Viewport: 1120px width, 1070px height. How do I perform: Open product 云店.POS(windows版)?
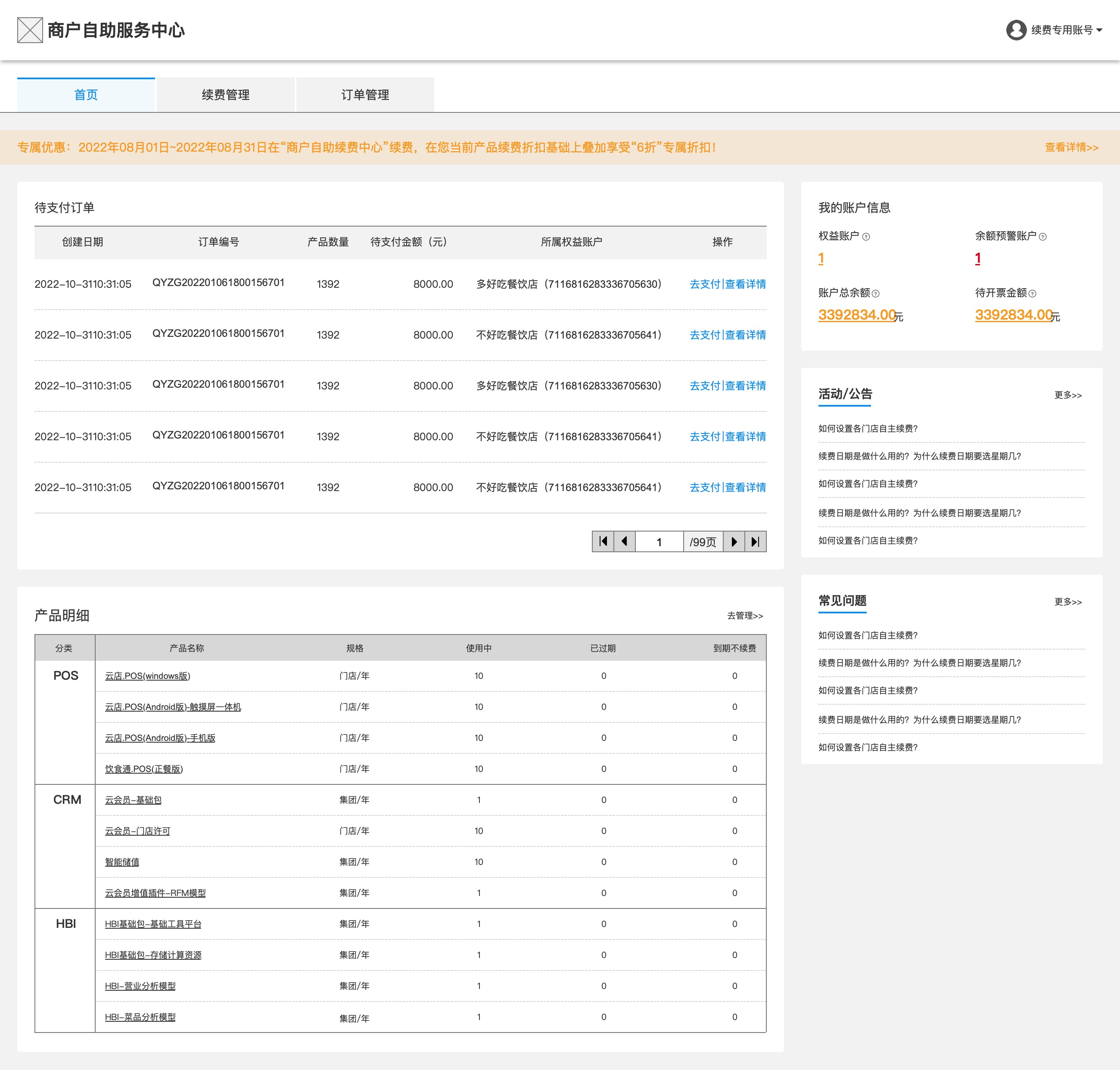[x=148, y=676]
